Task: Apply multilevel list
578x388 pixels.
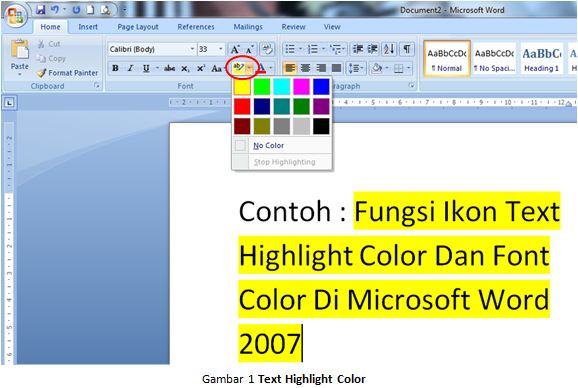Action: 335,49
